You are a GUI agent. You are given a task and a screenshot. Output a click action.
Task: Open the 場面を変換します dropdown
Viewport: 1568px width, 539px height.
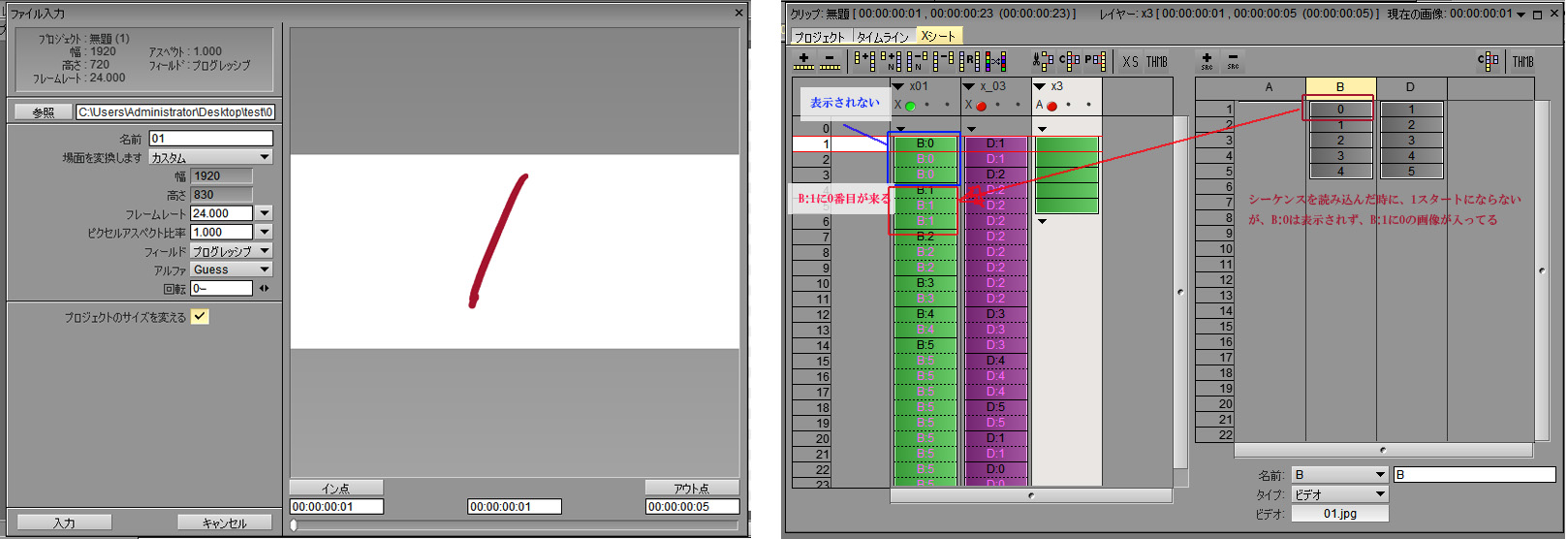coord(209,157)
